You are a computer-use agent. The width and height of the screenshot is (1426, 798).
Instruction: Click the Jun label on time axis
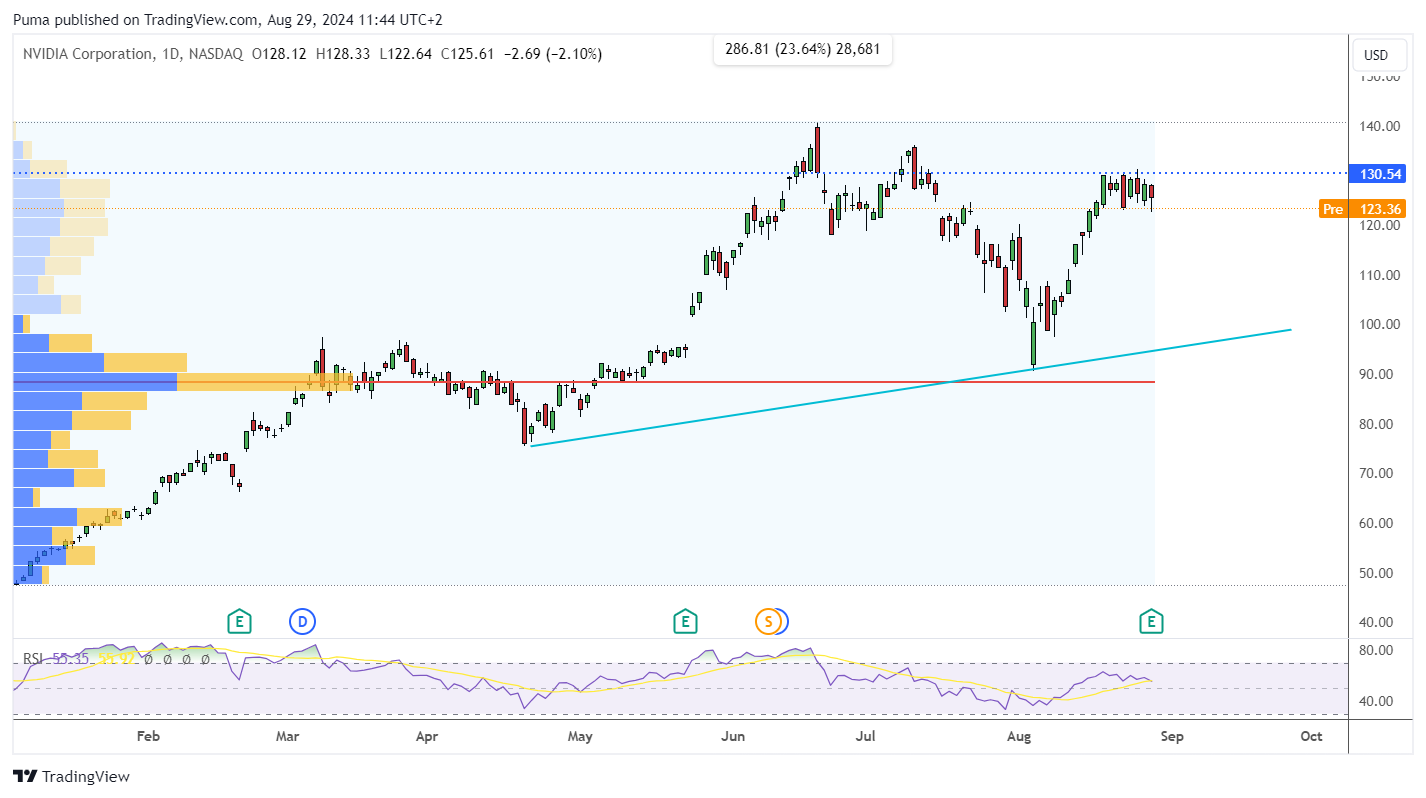[x=733, y=737]
